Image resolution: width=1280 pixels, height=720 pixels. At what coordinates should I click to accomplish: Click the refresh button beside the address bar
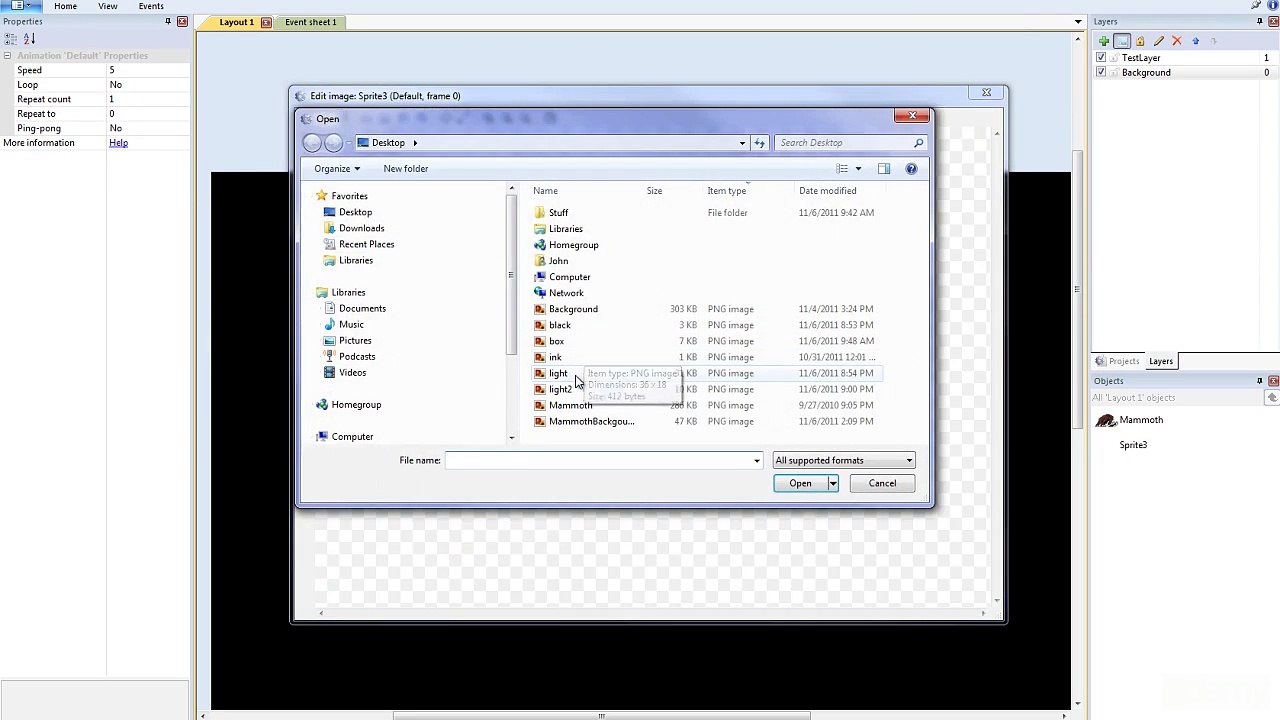(759, 143)
